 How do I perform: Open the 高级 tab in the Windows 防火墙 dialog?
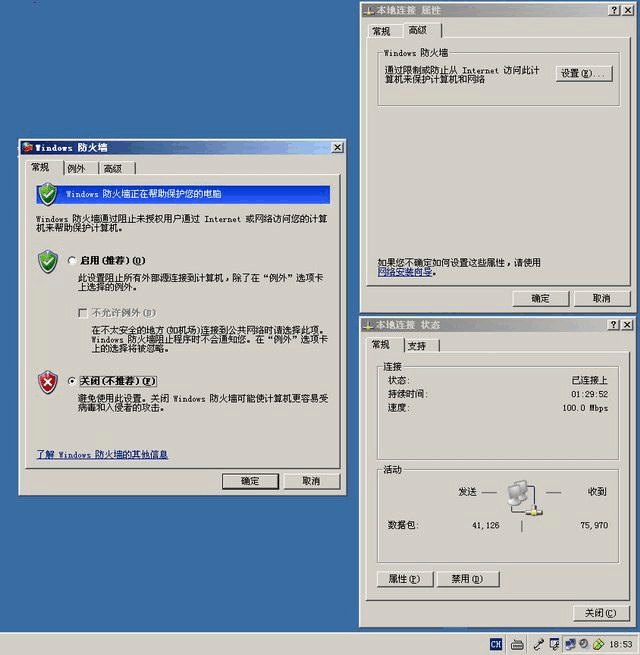click(113, 169)
